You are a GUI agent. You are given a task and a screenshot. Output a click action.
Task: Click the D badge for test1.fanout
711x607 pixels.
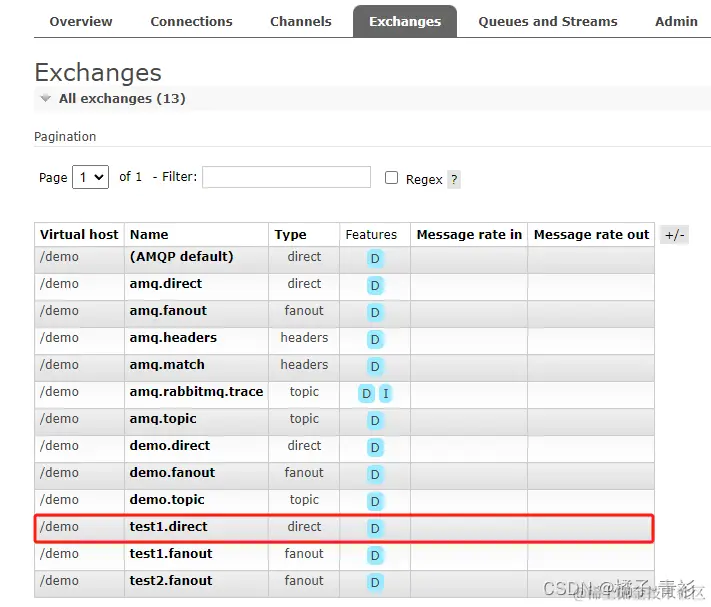(x=375, y=555)
